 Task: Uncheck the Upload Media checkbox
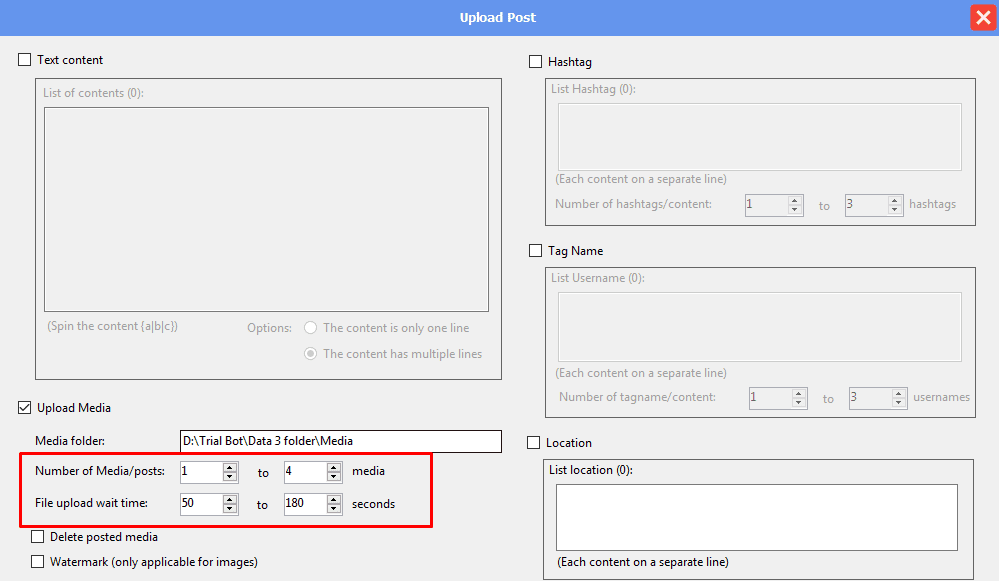(25, 408)
